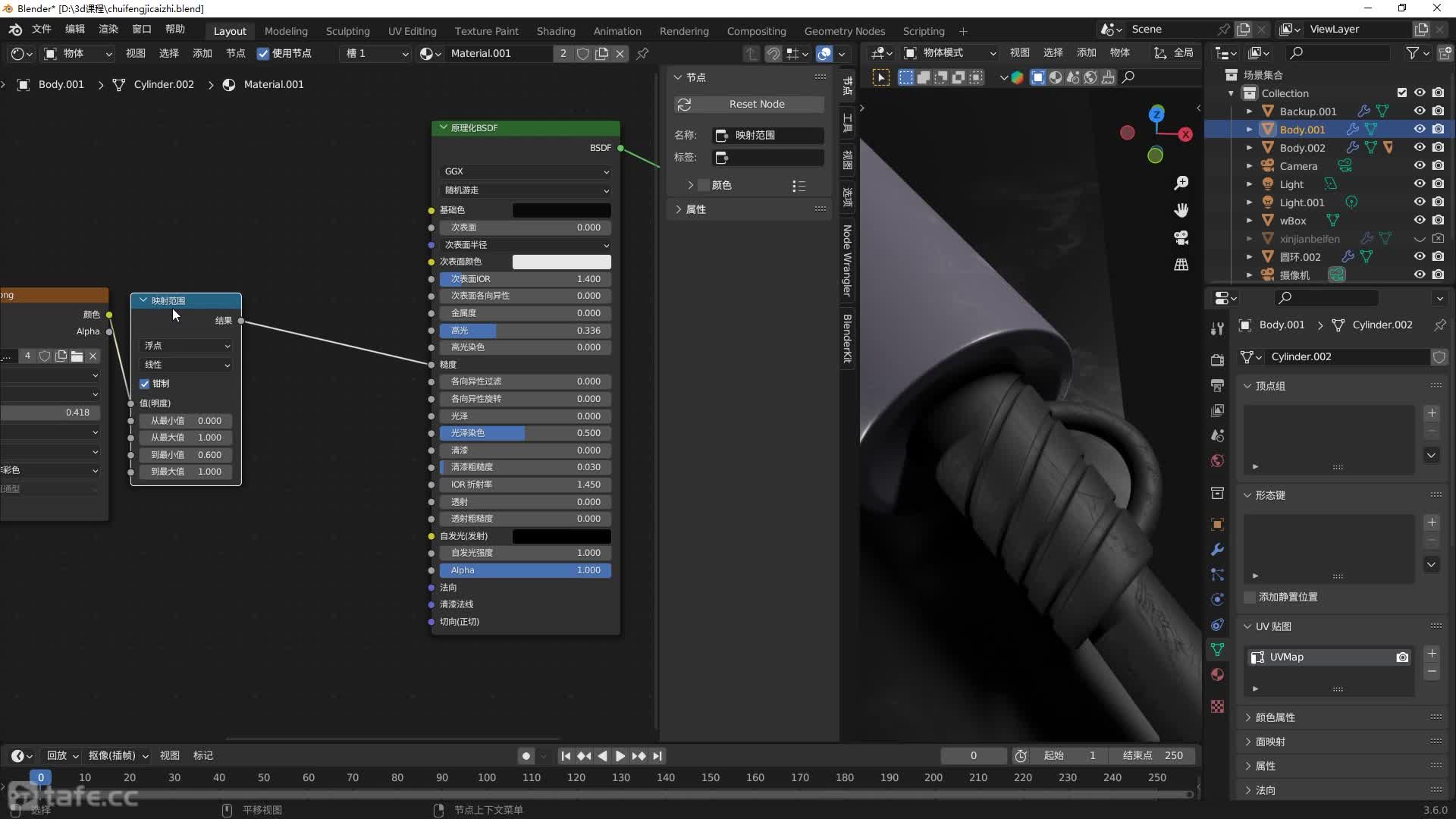Click the Reset Node button
1456x819 pixels.
748,104
